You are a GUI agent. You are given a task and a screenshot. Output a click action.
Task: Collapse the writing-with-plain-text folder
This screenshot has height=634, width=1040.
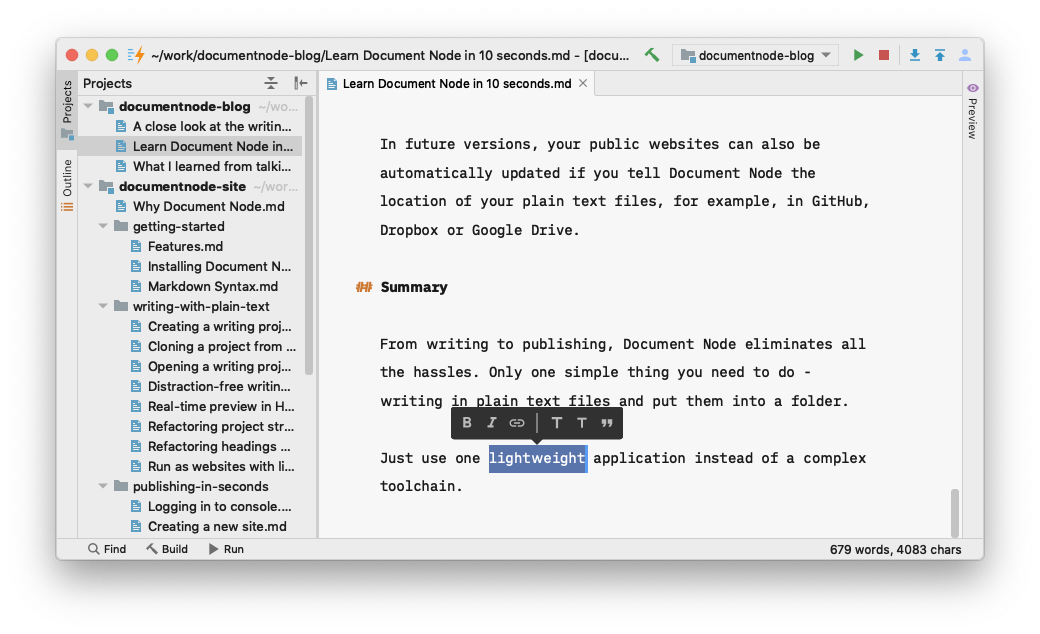pyautogui.click(x=103, y=306)
